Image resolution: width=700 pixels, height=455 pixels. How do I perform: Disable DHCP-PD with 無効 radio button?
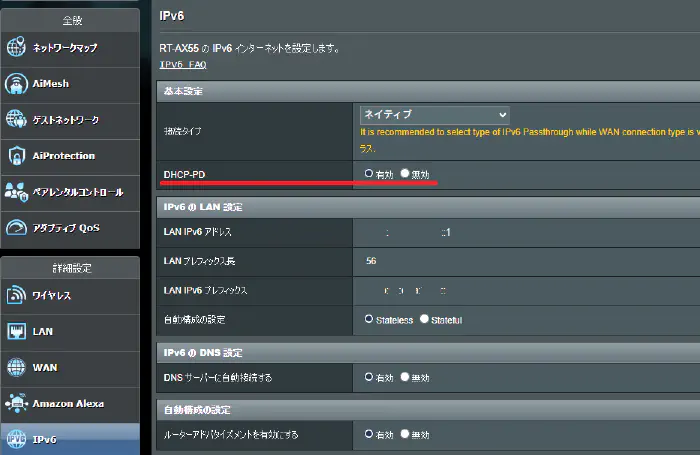[x=405, y=174]
